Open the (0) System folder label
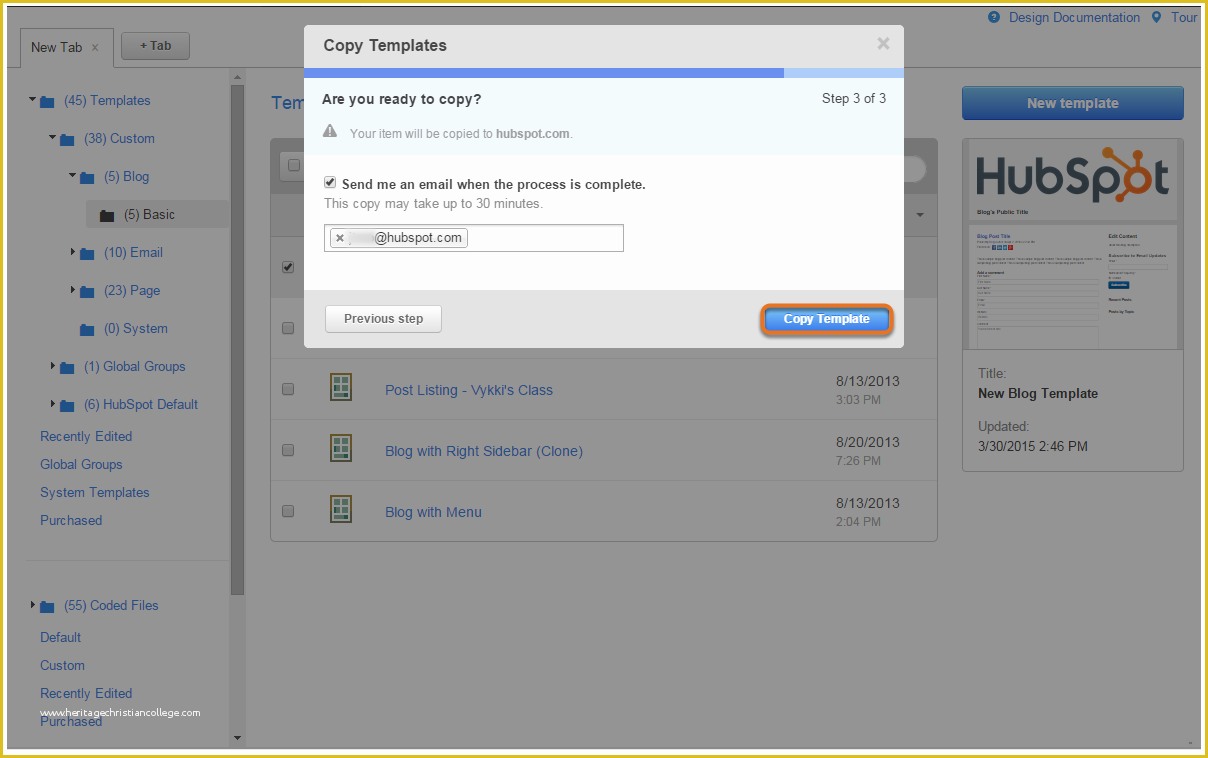This screenshot has width=1208, height=758. [x=136, y=328]
